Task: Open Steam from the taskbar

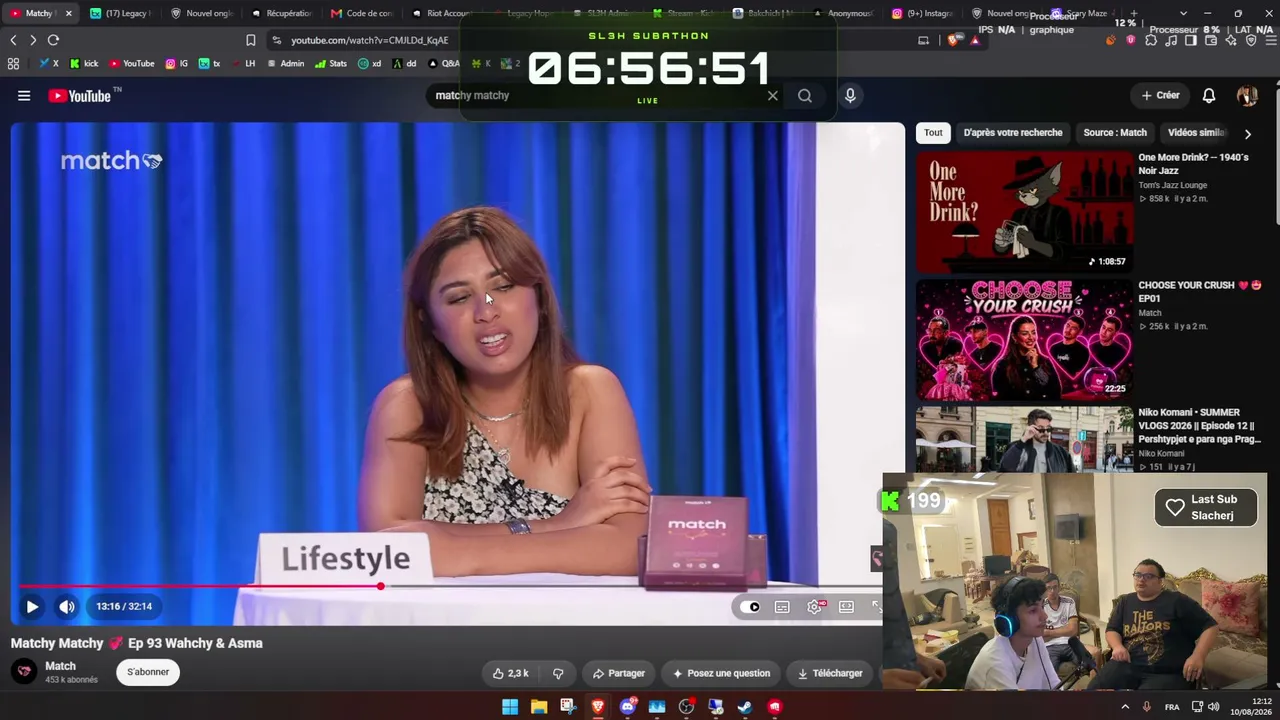Action: (x=745, y=707)
